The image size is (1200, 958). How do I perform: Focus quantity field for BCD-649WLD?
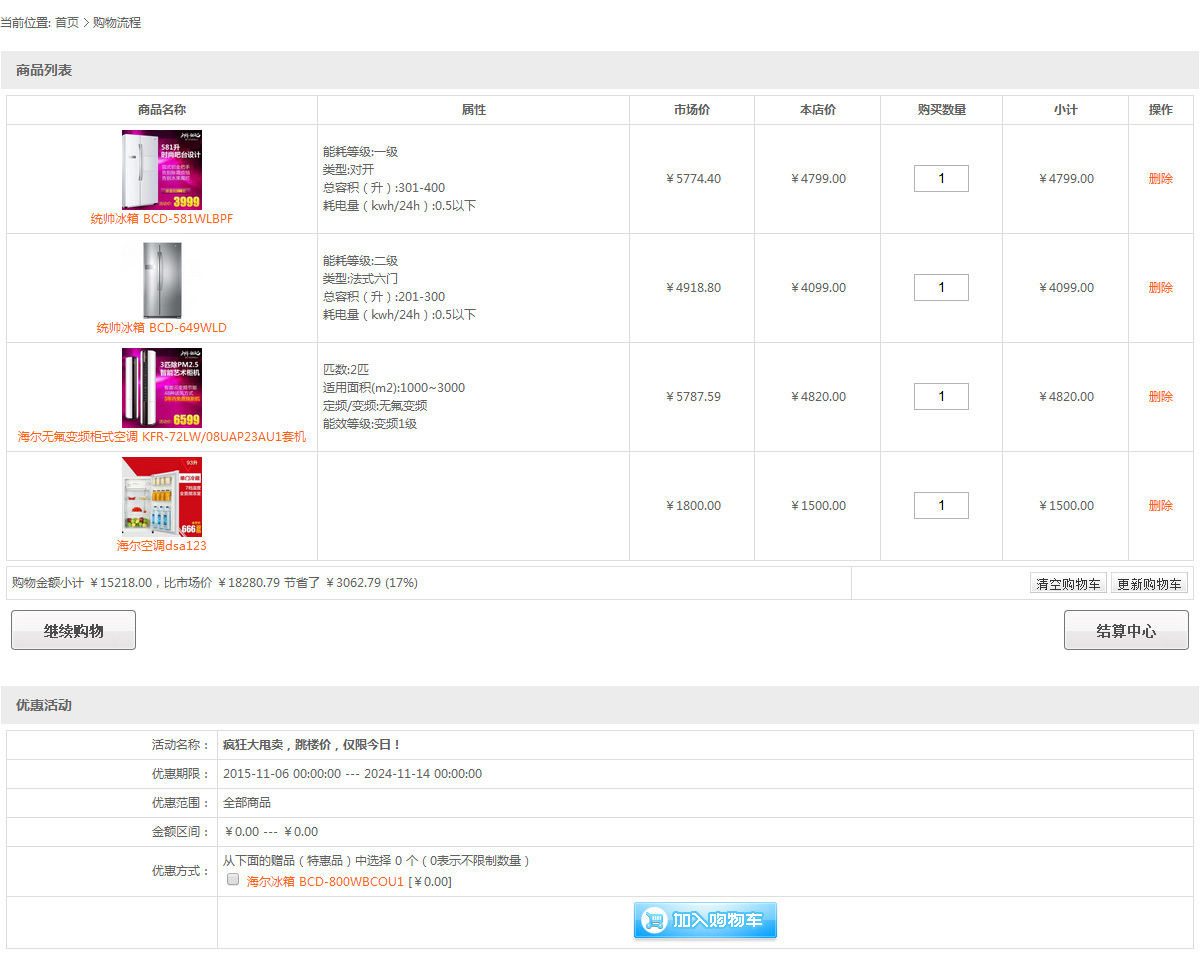941,288
